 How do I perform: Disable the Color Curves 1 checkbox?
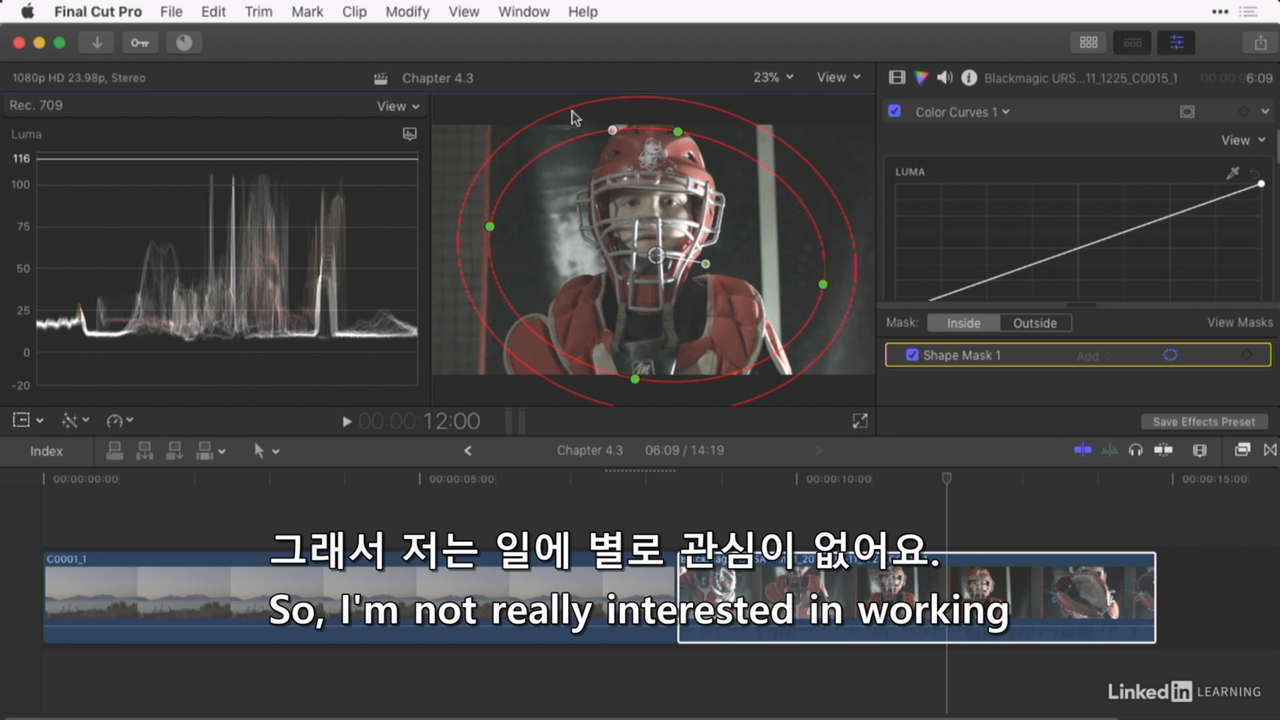[x=895, y=111]
